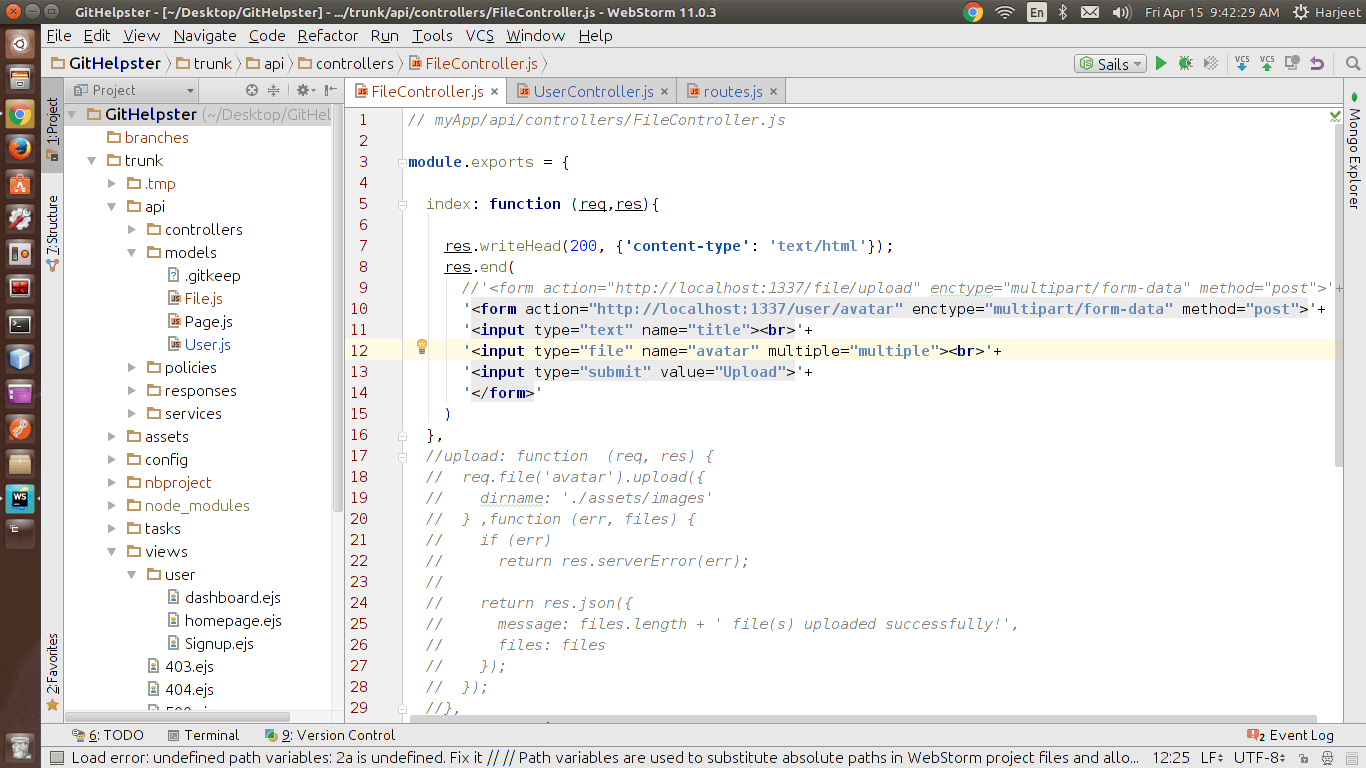This screenshot has width=1366, height=768.
Task: Click the LF line separator in status bar
Action: [1213, 758]
